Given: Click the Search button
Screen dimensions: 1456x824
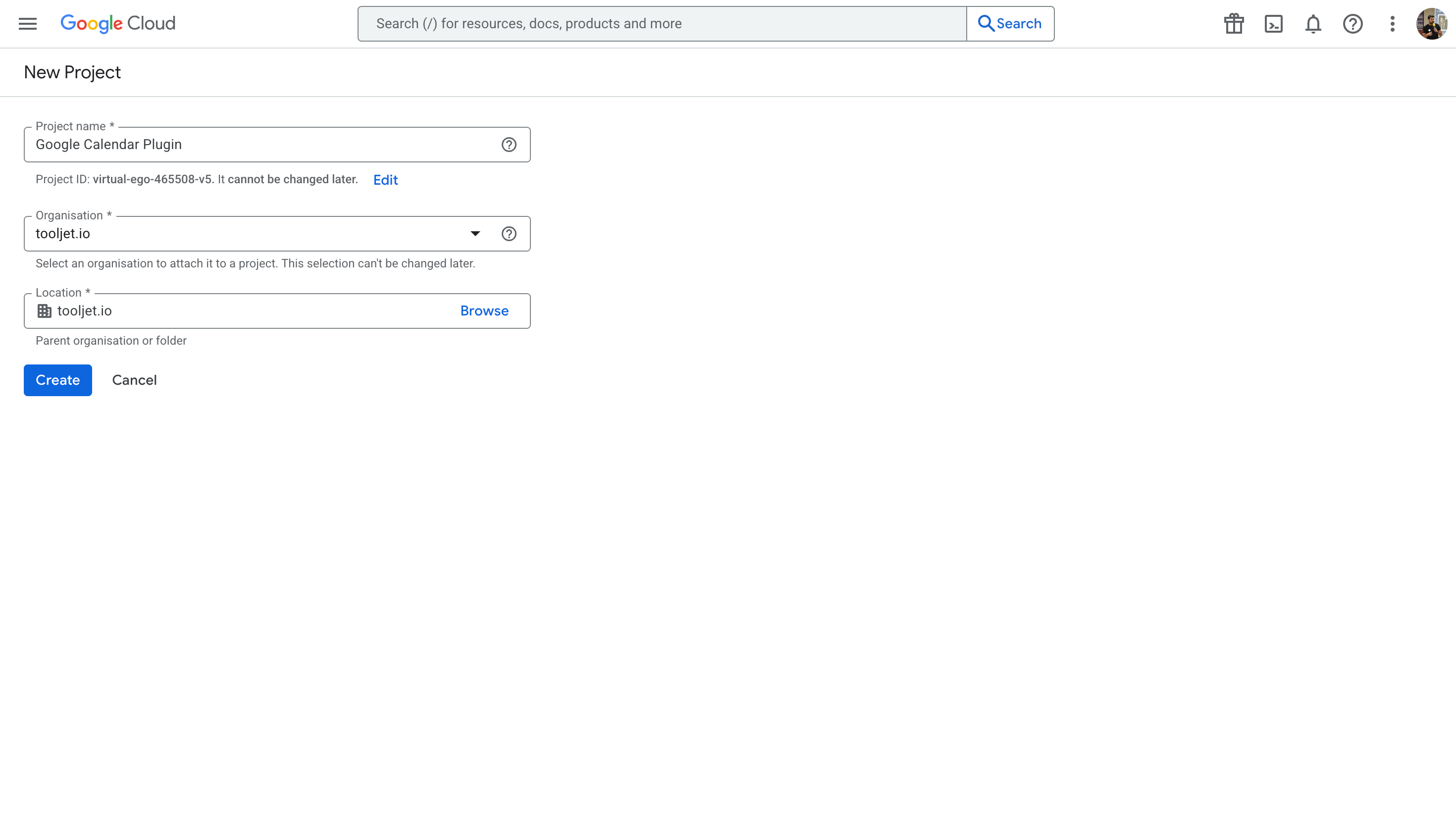Looking at the screenshot, I should (1010, 24).
